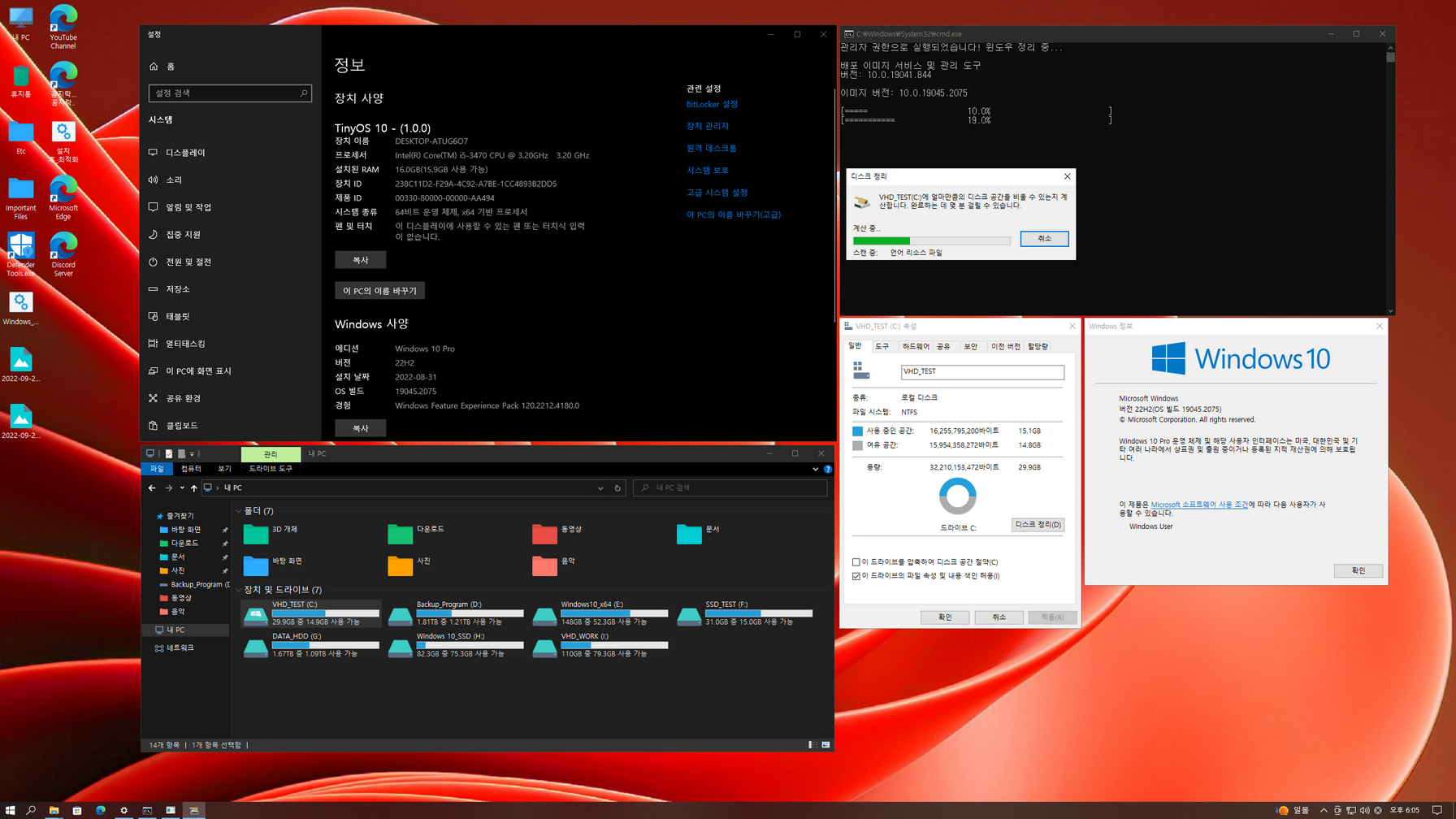The image size is (1456, 819).
Task: Select the VHD_TEST (C:) drive in Explorer
Action: point(311,614)
